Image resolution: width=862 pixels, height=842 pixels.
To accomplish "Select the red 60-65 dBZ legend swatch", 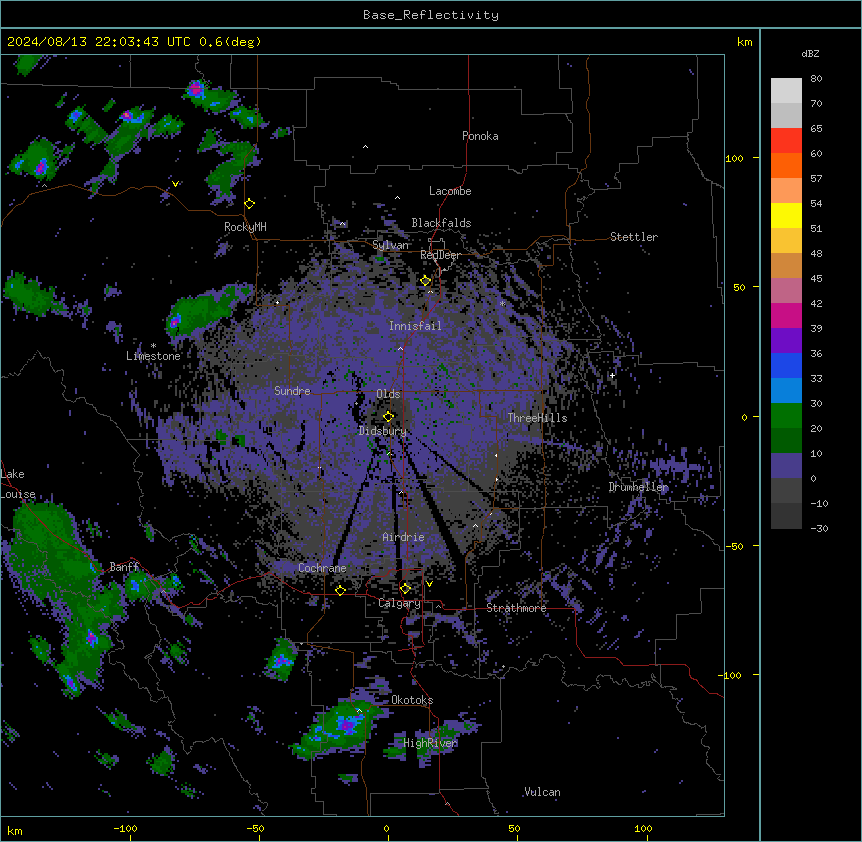I will [786, 141].
